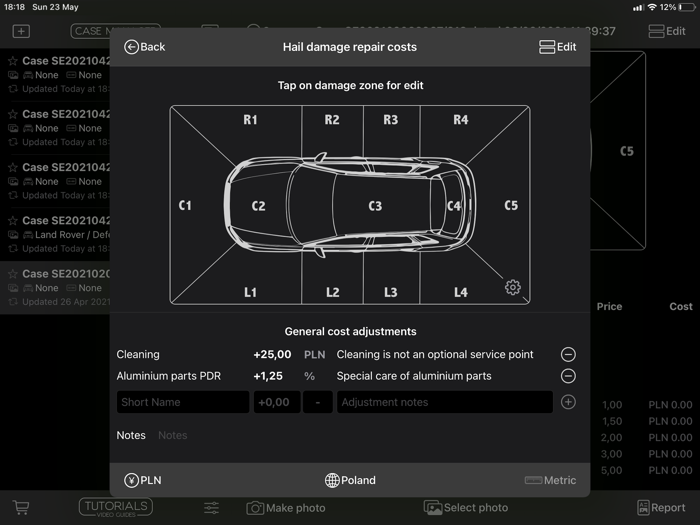Image resolution: width=700 pixels, height=525 pixels.
Task: Click the Cost column header
Action: point(681,306)
